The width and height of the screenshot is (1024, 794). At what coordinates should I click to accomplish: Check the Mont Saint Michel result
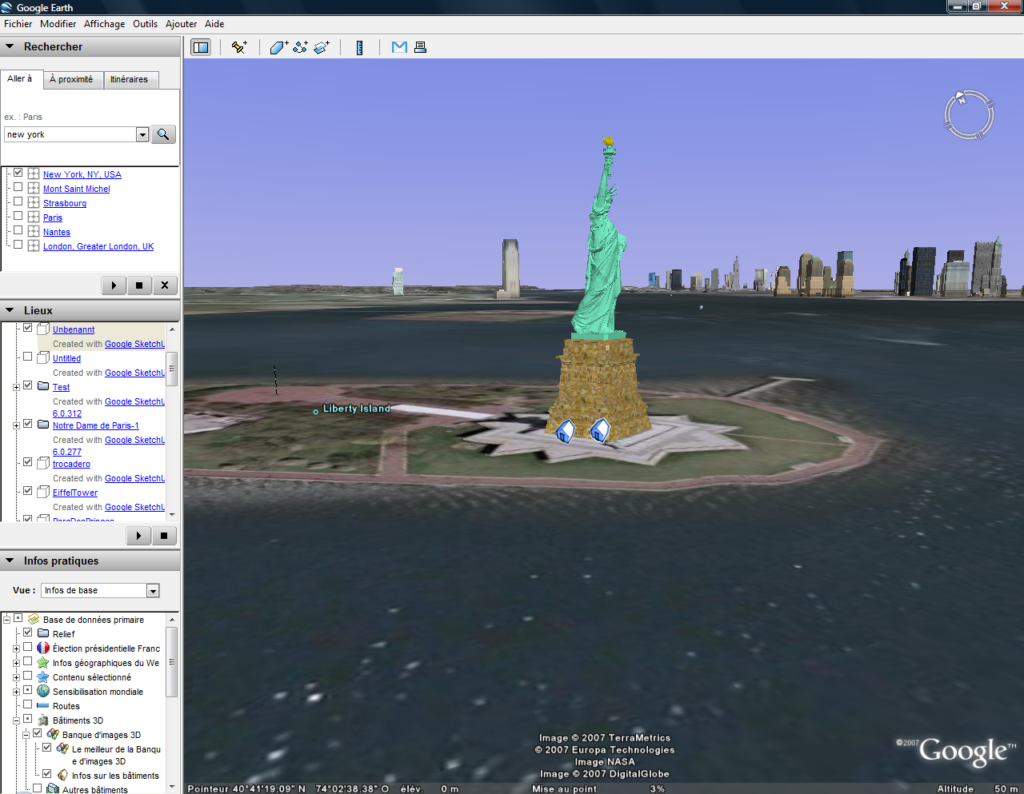(x=18, y=187)
